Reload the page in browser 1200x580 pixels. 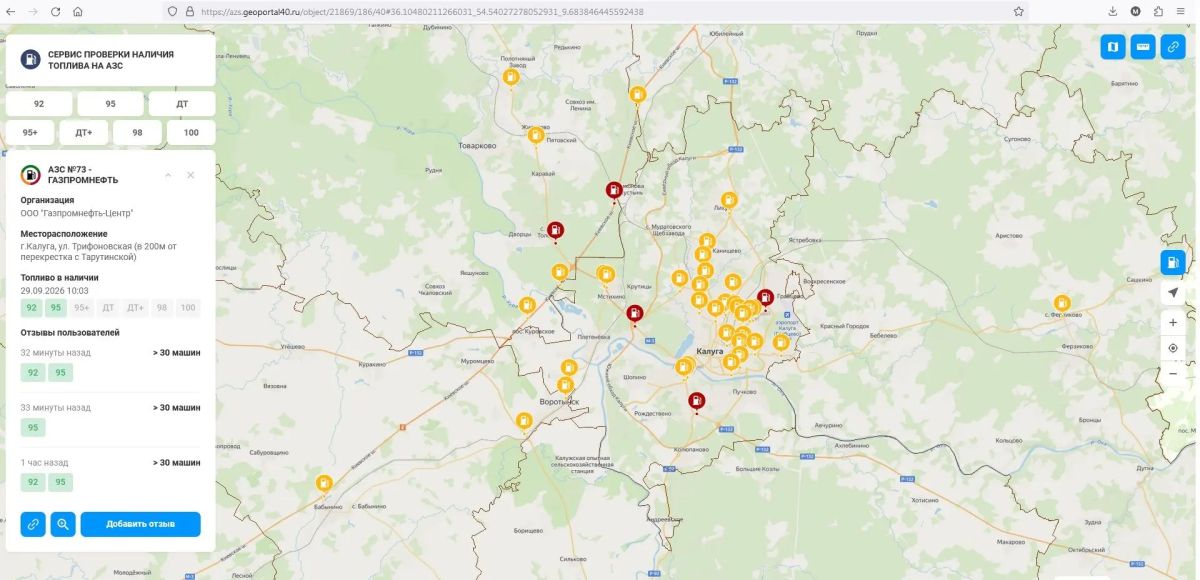[55, 11]
